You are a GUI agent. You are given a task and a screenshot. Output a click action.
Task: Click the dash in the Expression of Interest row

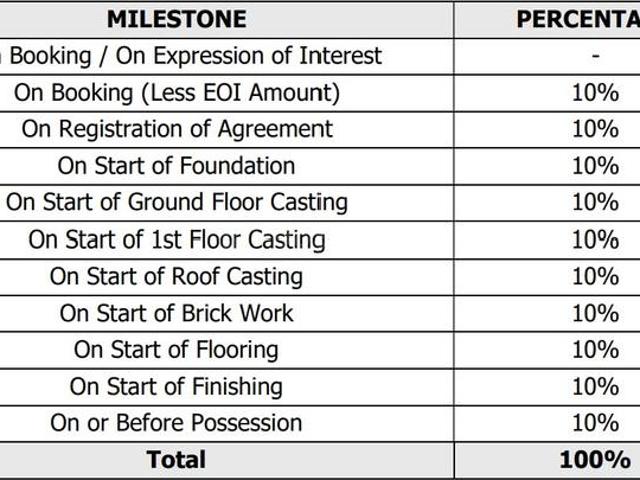coord(595,56)
